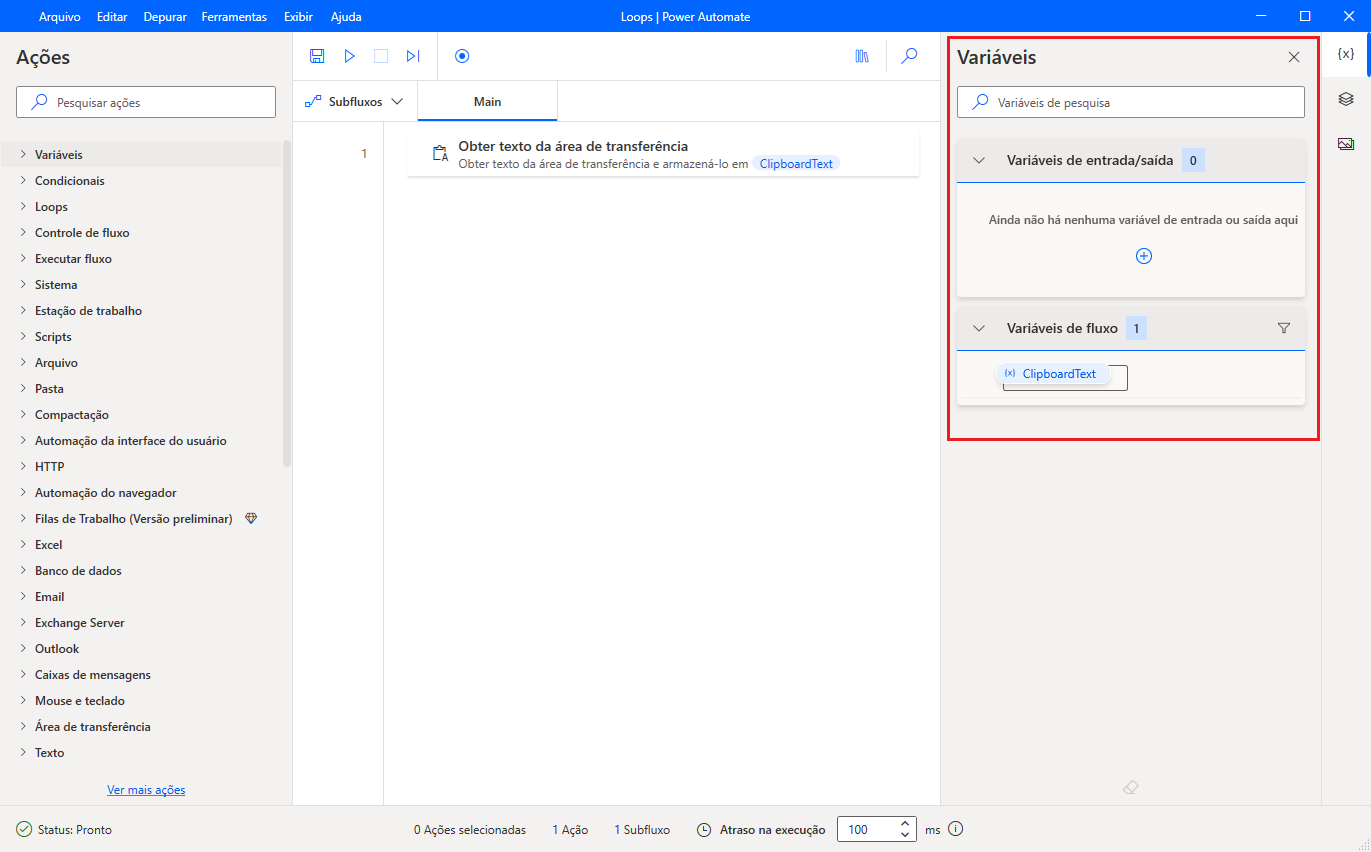Open the asset library books icon
Screen dimensions: 1371x852
pyautogui.click(x=862, y=57)
